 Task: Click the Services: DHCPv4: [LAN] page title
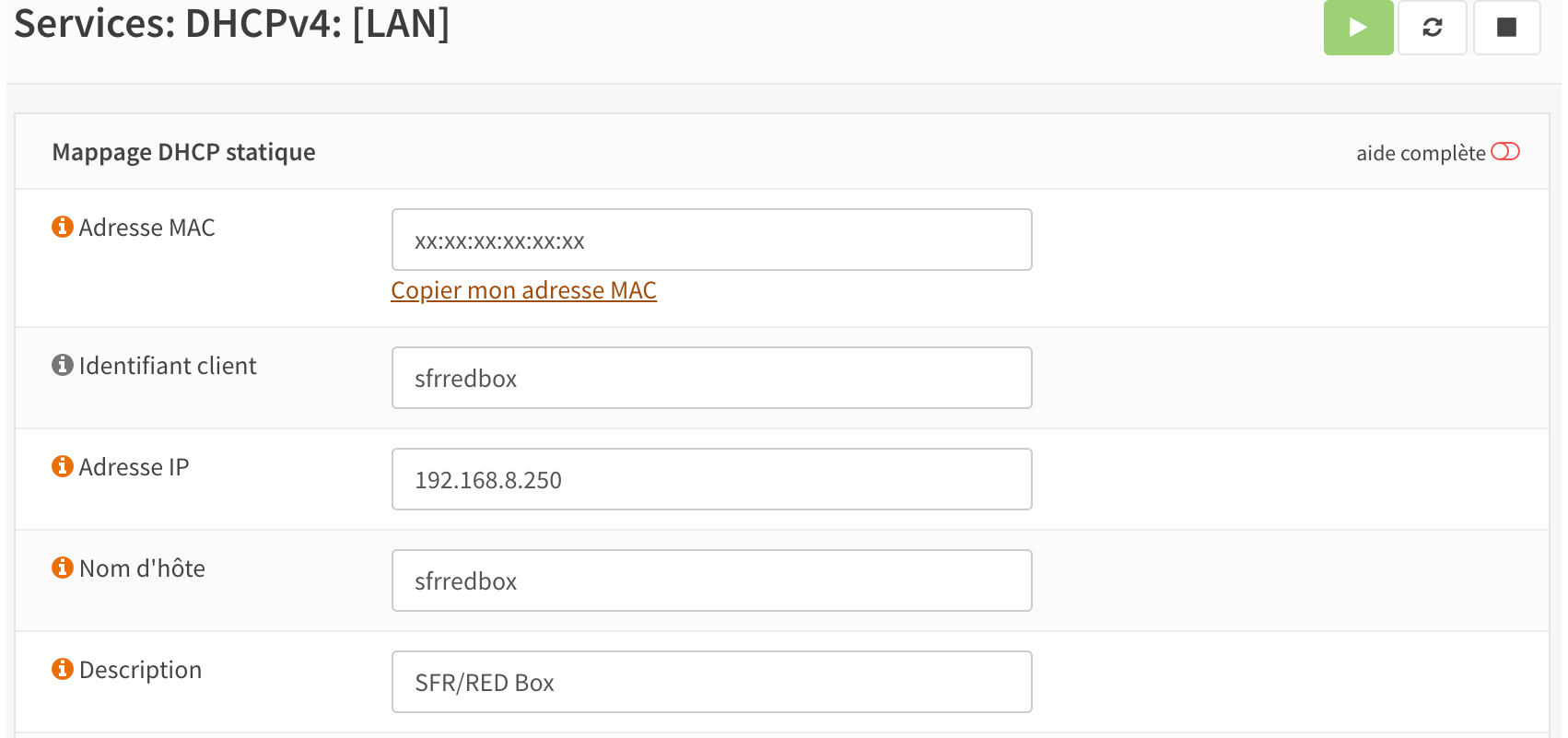coord(231,23)
